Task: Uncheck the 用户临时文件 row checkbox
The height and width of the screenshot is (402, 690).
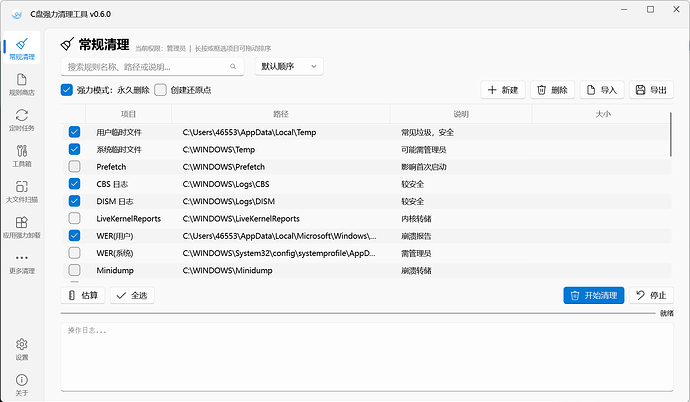Action: [x=74, y=132]
